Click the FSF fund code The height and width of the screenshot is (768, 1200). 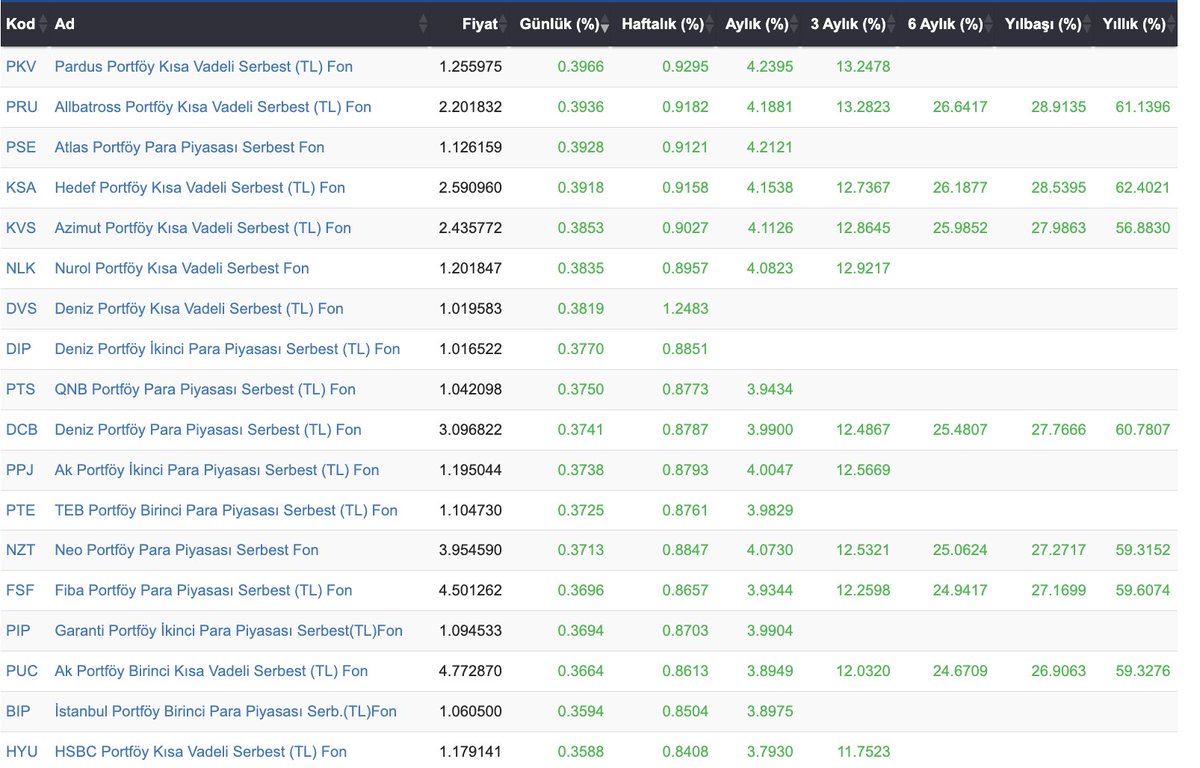tap(20, 590)
